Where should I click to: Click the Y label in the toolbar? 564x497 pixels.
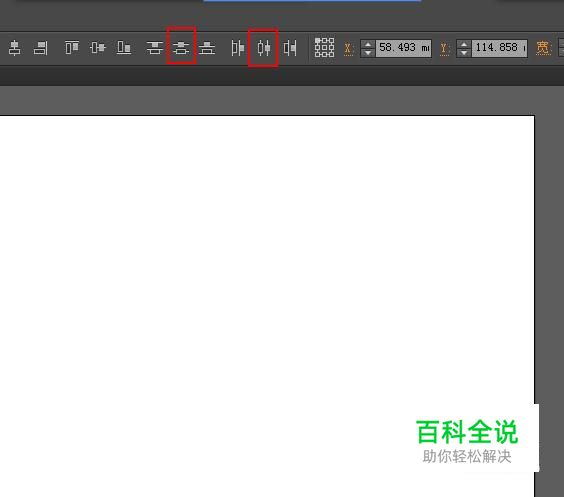coord(444,49)
